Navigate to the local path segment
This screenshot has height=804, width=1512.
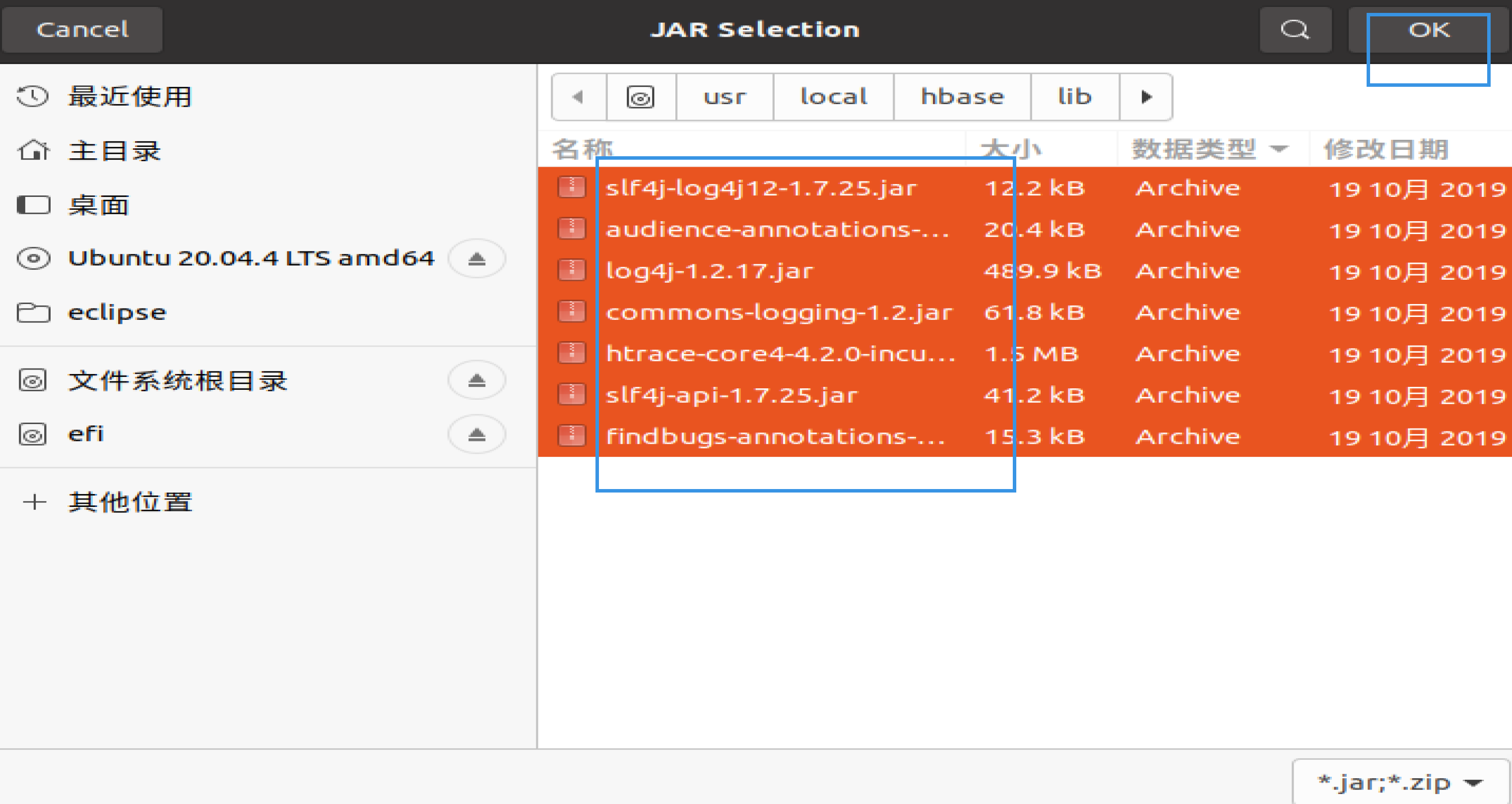[x=834, y=97]
